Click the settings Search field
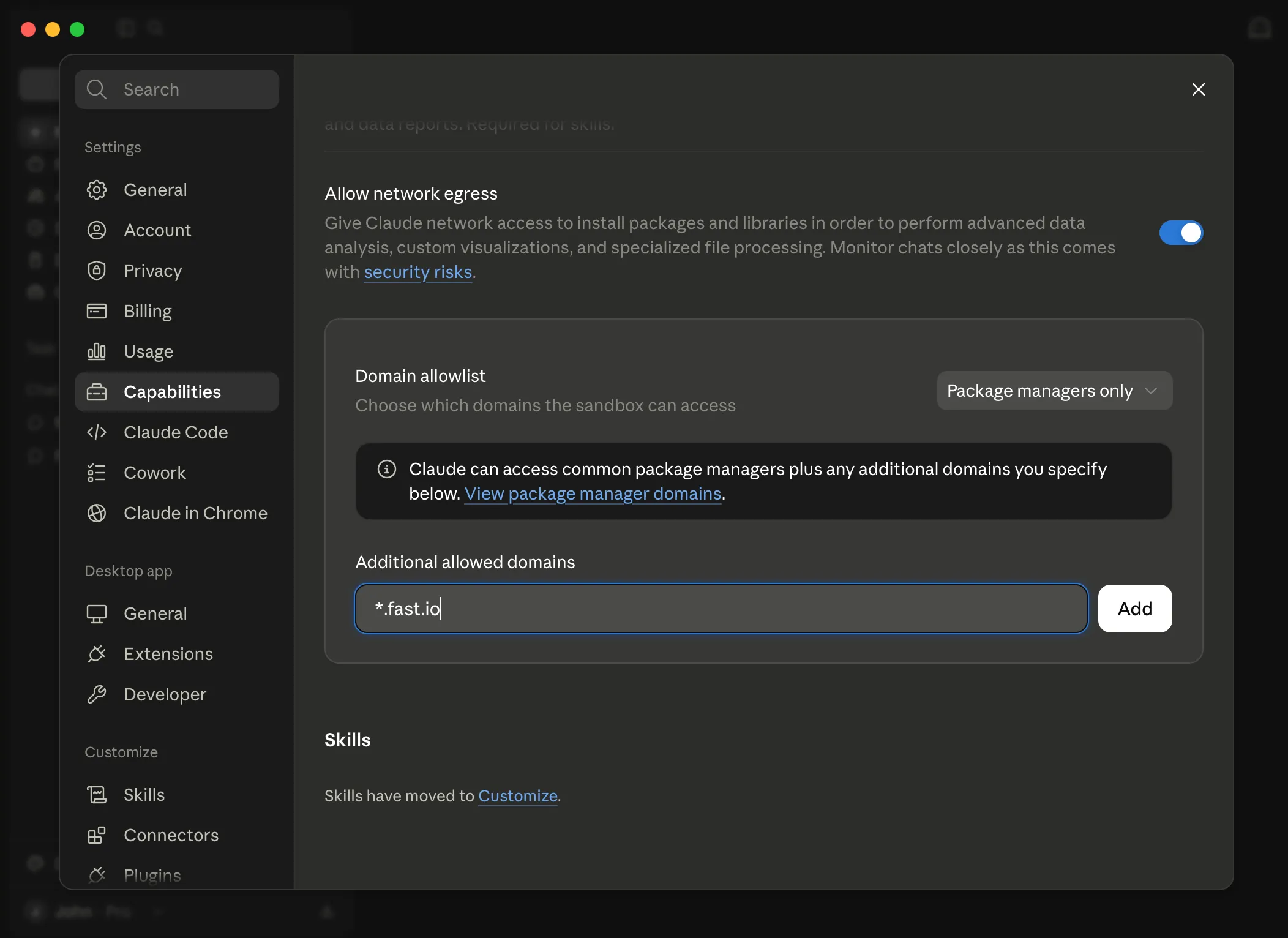The height and width of the screenshot is (938, 1288). 177,89
